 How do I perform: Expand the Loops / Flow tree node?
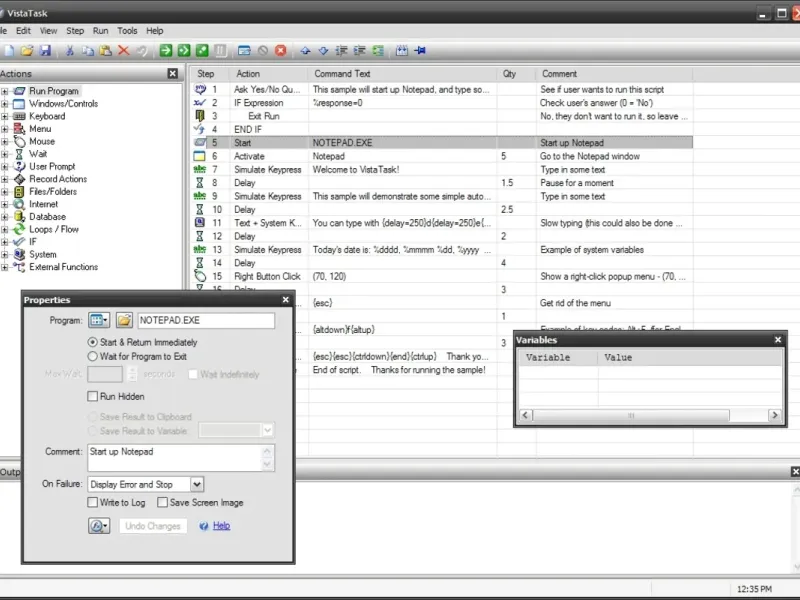(x=5, y=230)
